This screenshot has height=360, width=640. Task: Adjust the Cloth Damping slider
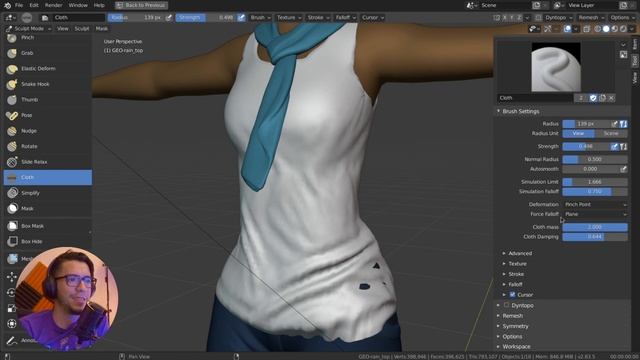tap(595, 237)
